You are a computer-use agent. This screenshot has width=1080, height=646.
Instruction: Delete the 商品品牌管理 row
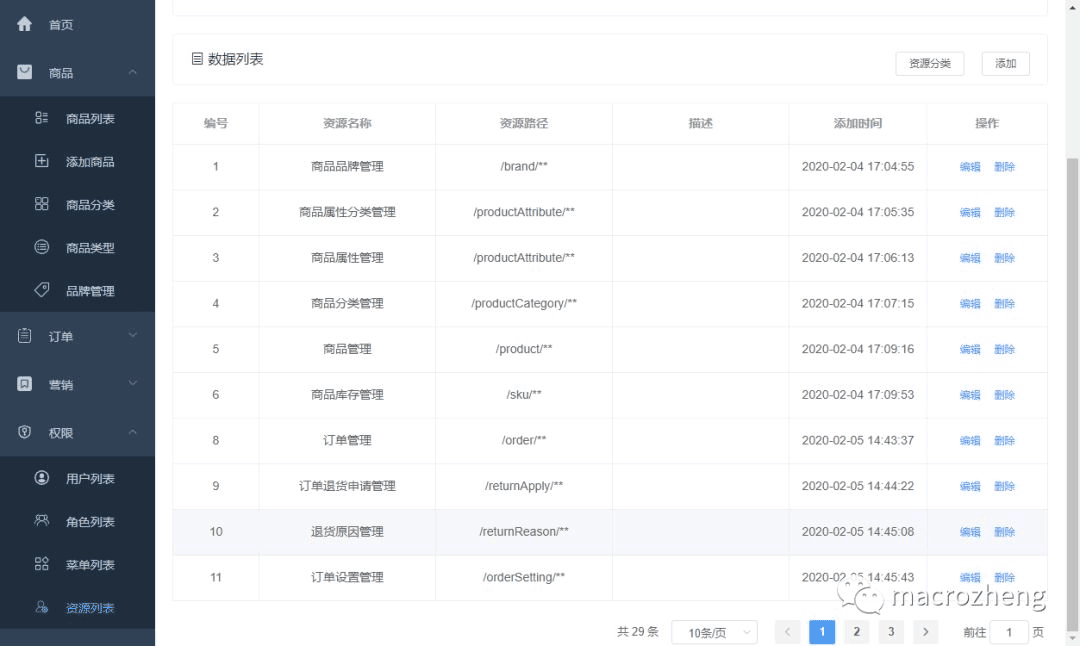(x=1004, y=167)
